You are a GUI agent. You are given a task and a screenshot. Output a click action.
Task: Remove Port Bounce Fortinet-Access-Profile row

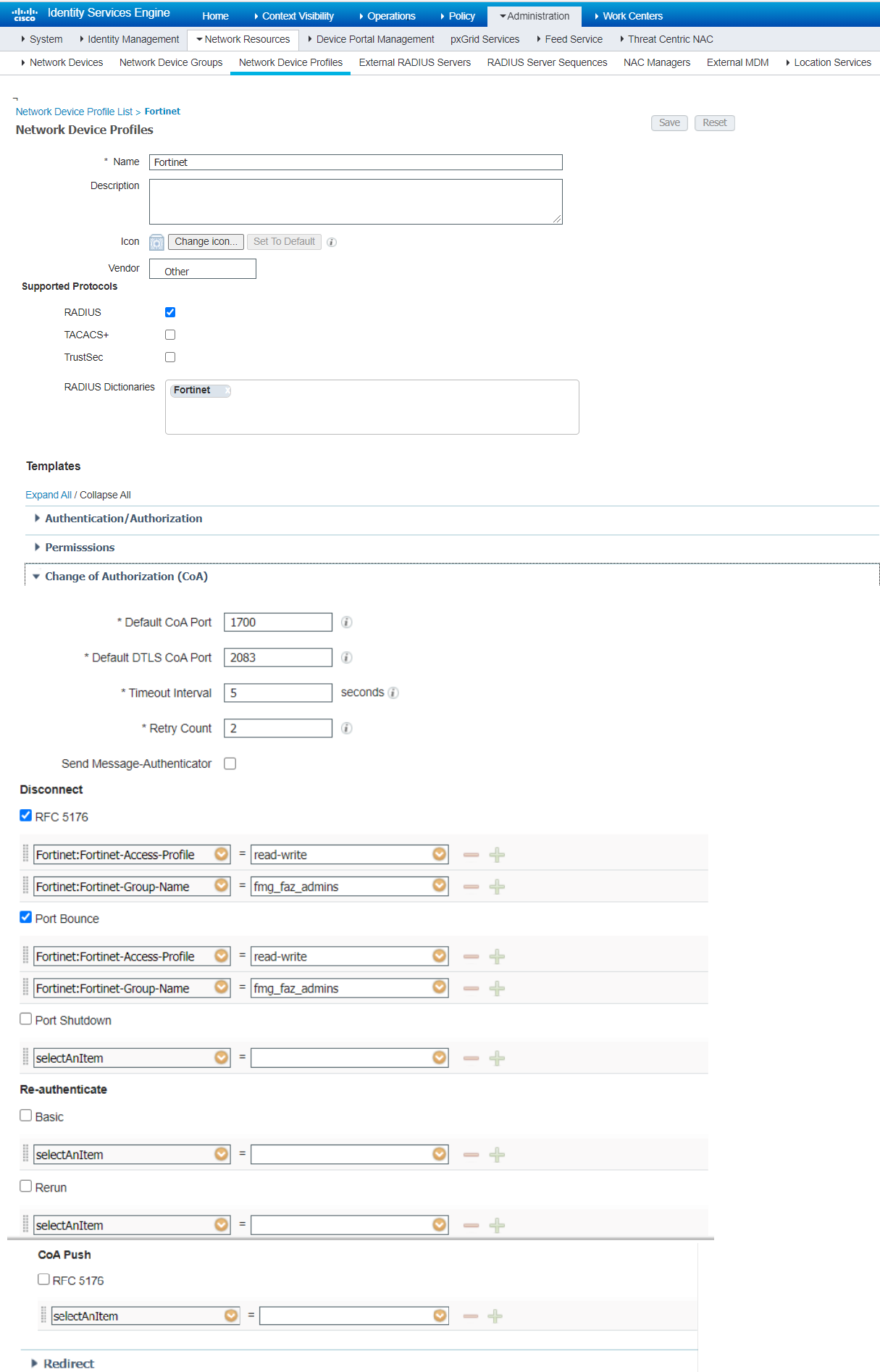click(472, 957)
